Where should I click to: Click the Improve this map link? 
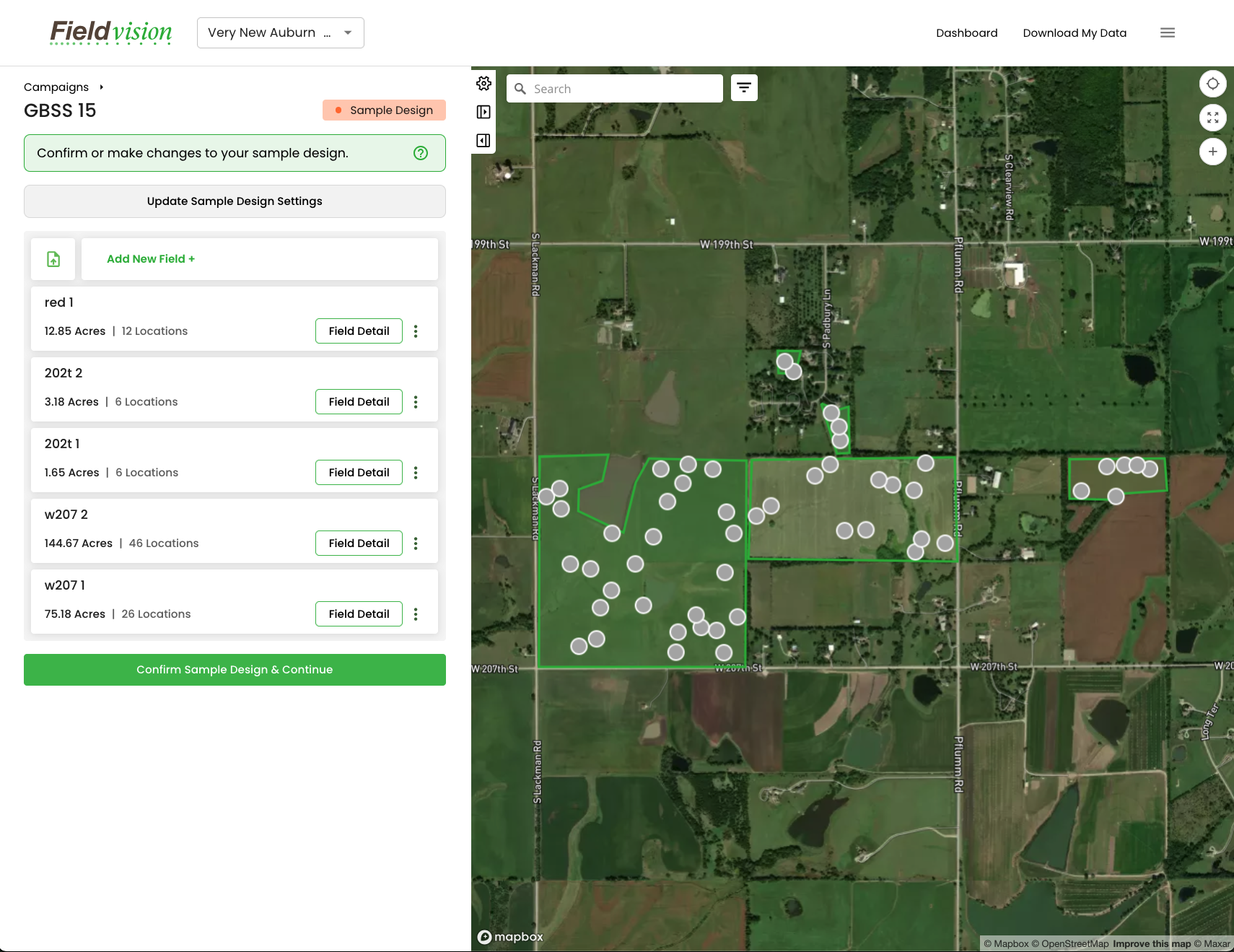pyautogui.click(x=1152, y=943)
